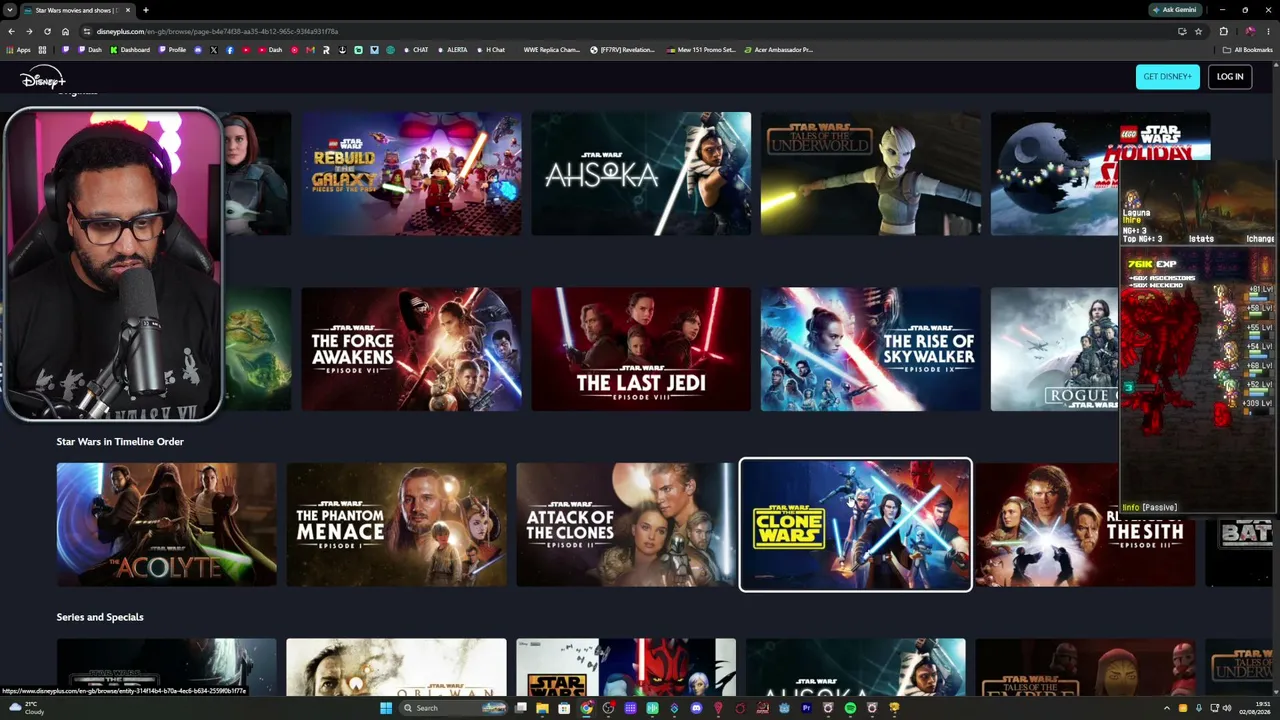Screen dimensions: 1280x720
Task: Open the Dashboard bookmark
Action: [x=130, y=50]
